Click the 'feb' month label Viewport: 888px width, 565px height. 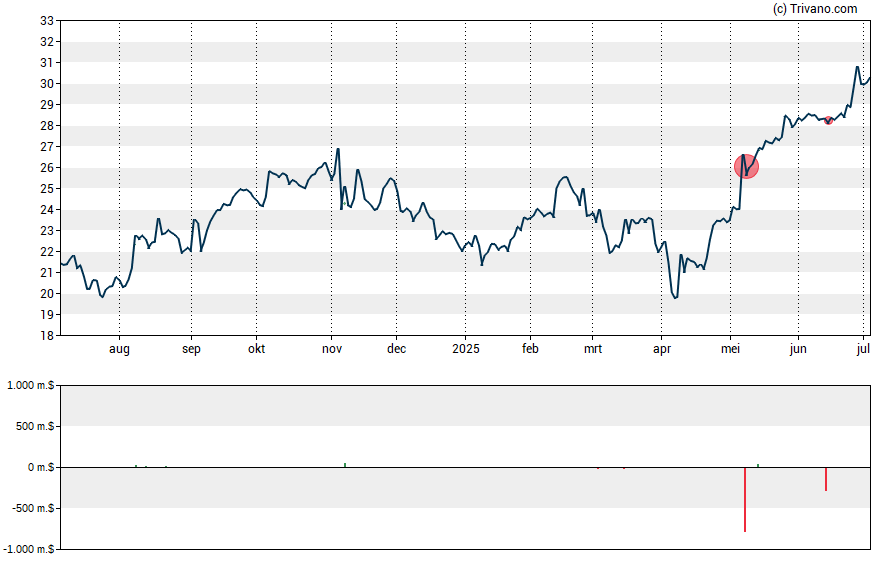pos(530,348)
